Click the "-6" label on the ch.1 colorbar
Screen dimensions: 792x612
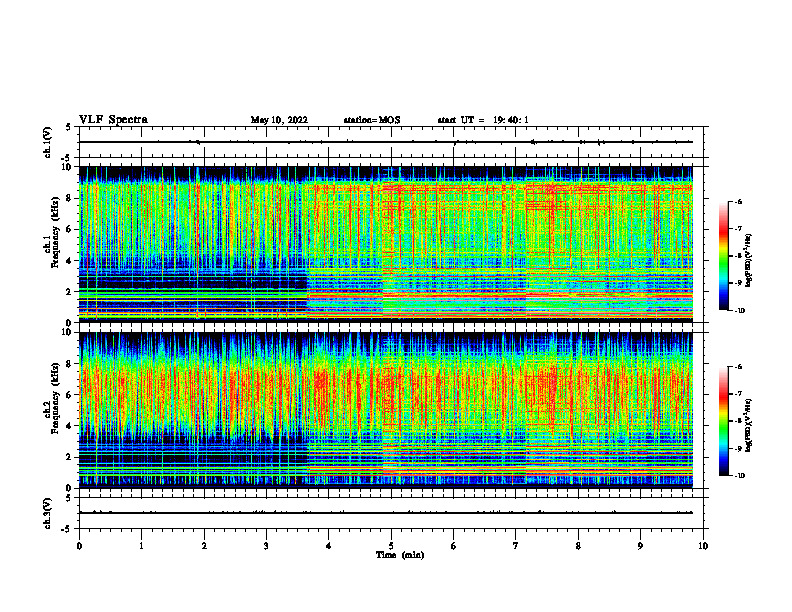coord(737,202)
